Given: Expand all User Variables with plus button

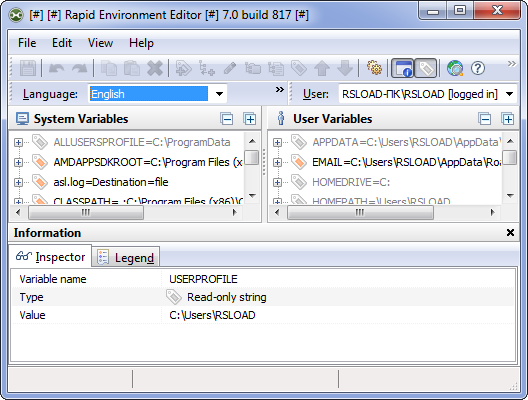Looking at the screenshot, I should coord(507,119).
